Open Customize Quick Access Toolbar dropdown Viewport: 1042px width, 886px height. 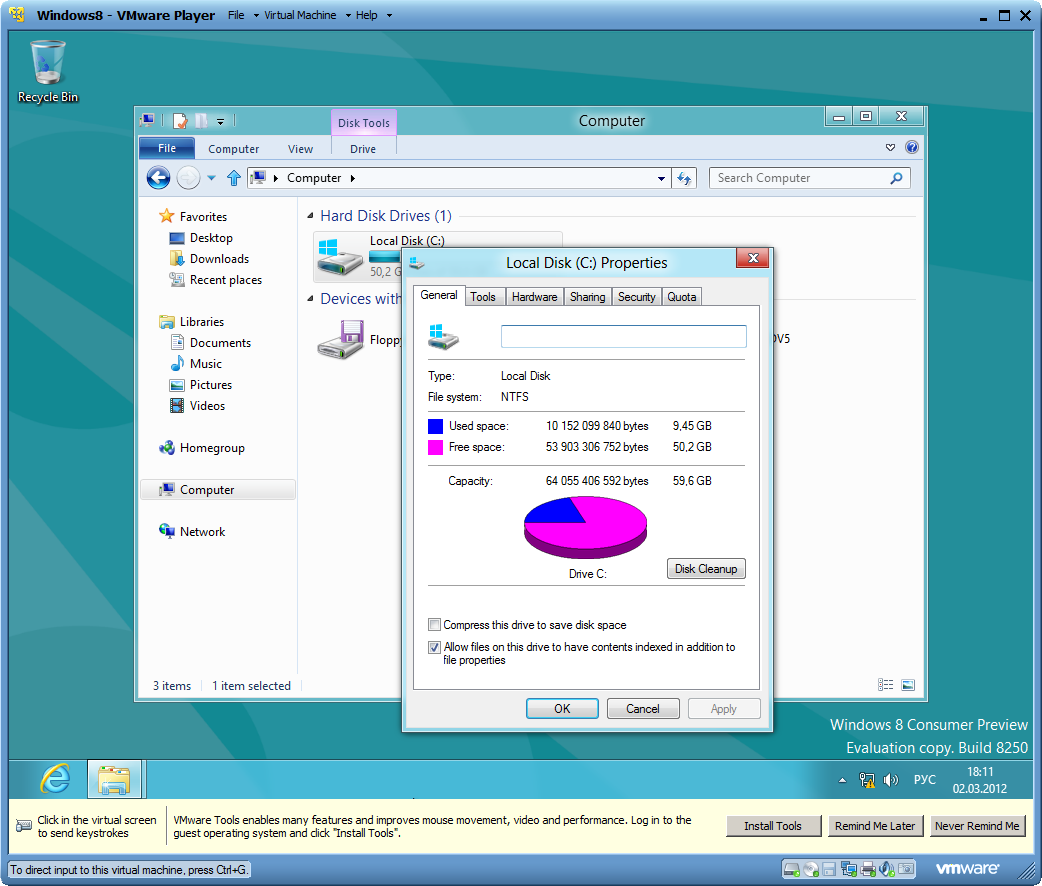tap(221, 122)
